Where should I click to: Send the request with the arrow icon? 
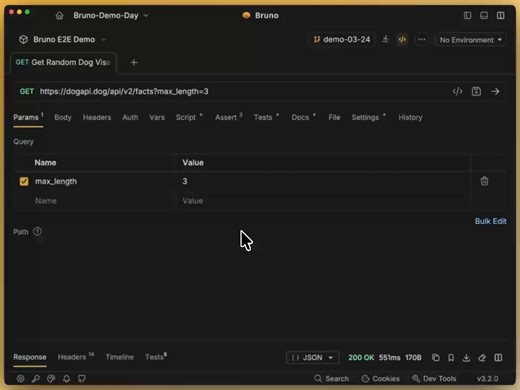pyautogui.click(x=495, y=91)
